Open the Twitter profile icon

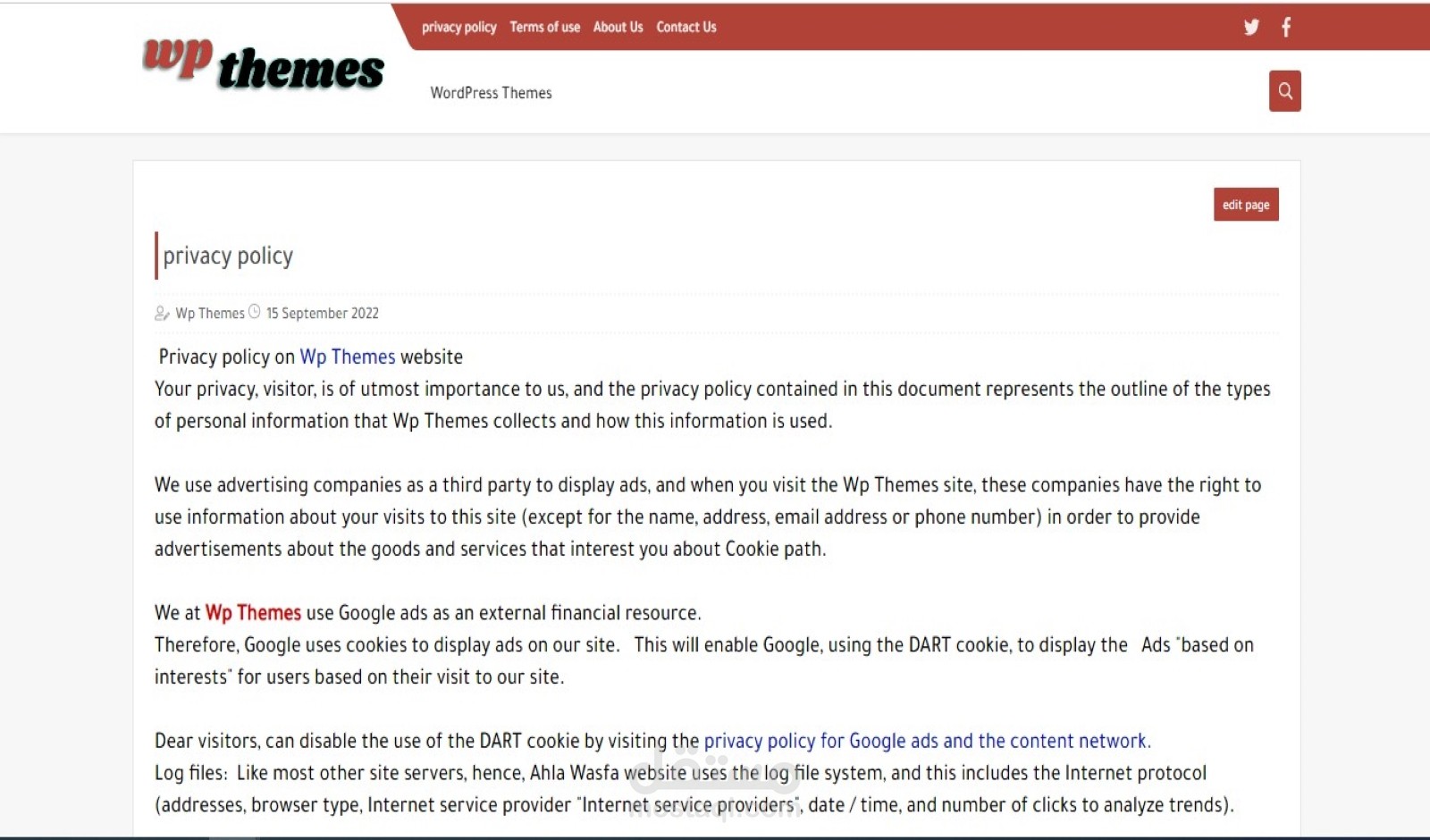[x=1251, y=27]
